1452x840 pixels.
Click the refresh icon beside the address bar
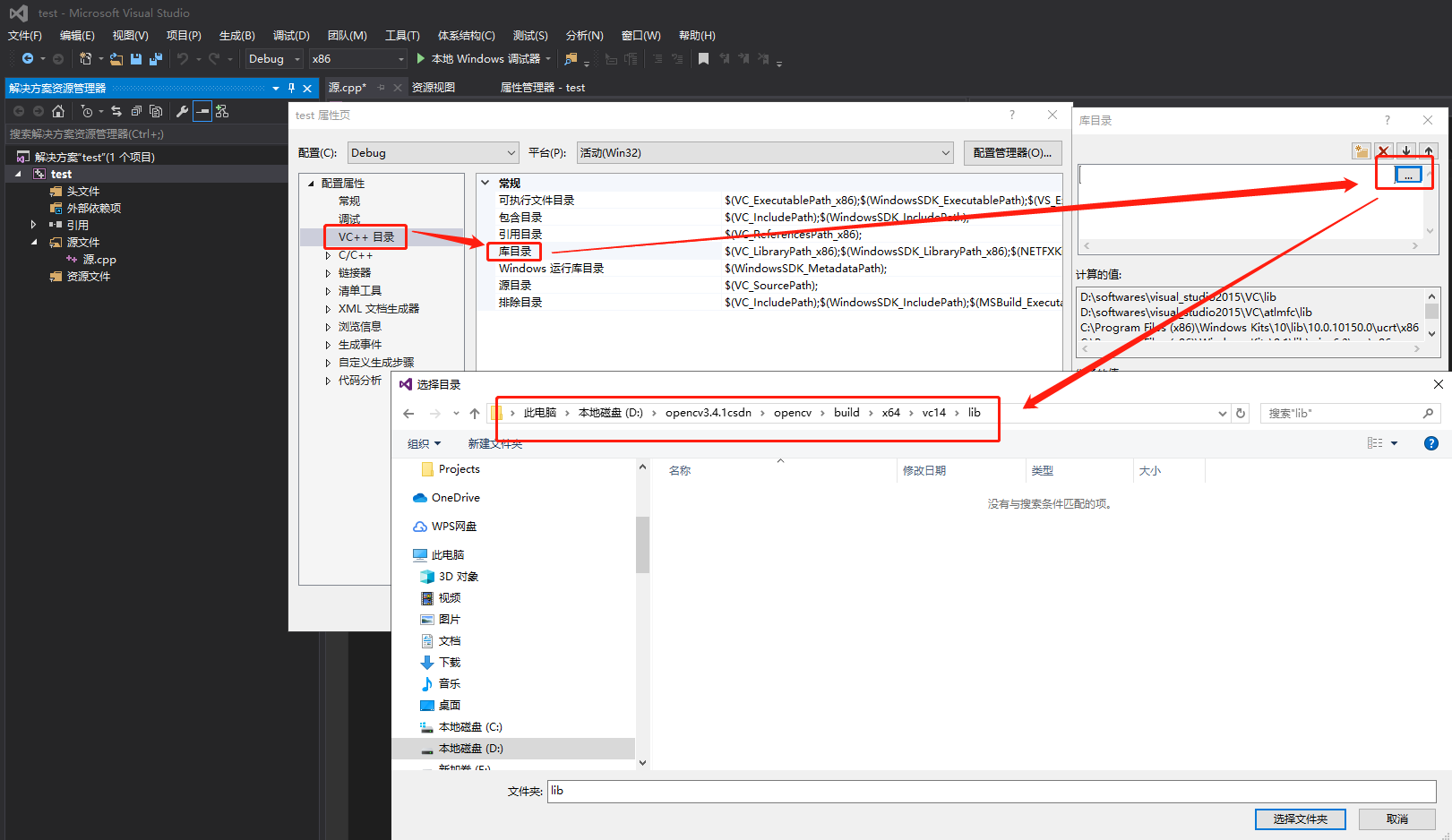[x=1241, y=413]
